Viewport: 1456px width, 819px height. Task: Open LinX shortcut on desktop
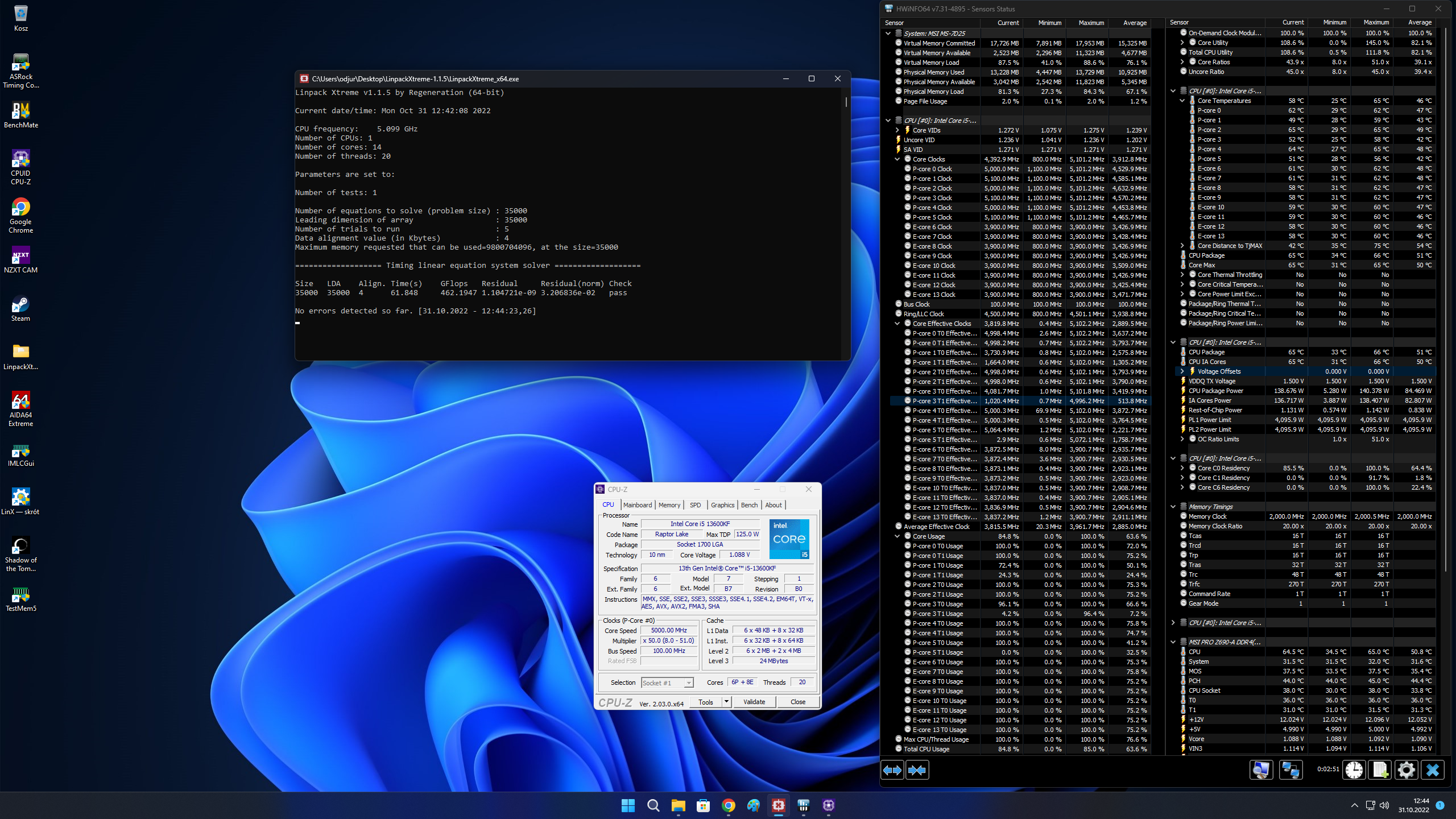pos(21,502)
